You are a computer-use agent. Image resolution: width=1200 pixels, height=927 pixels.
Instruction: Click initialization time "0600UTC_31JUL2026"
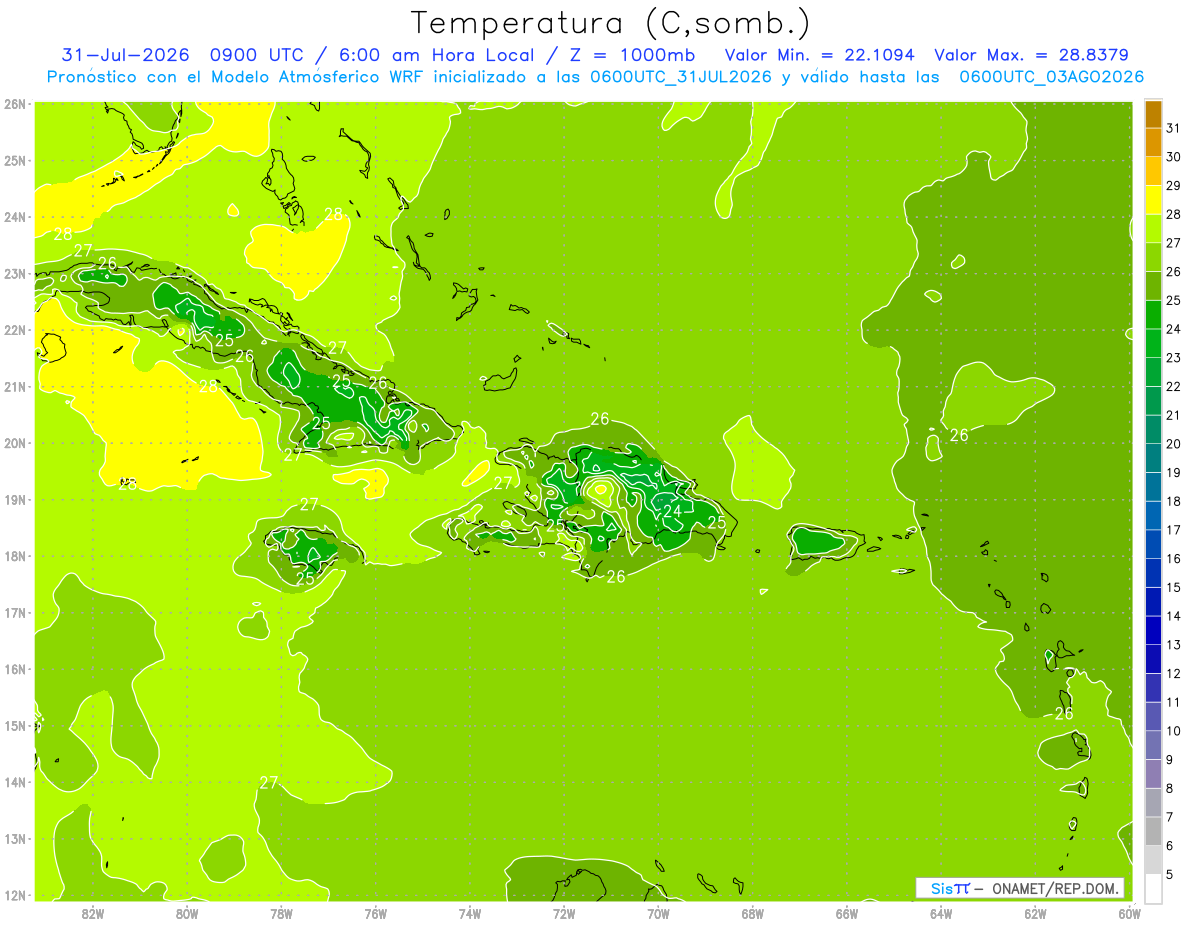pos(681,77)
